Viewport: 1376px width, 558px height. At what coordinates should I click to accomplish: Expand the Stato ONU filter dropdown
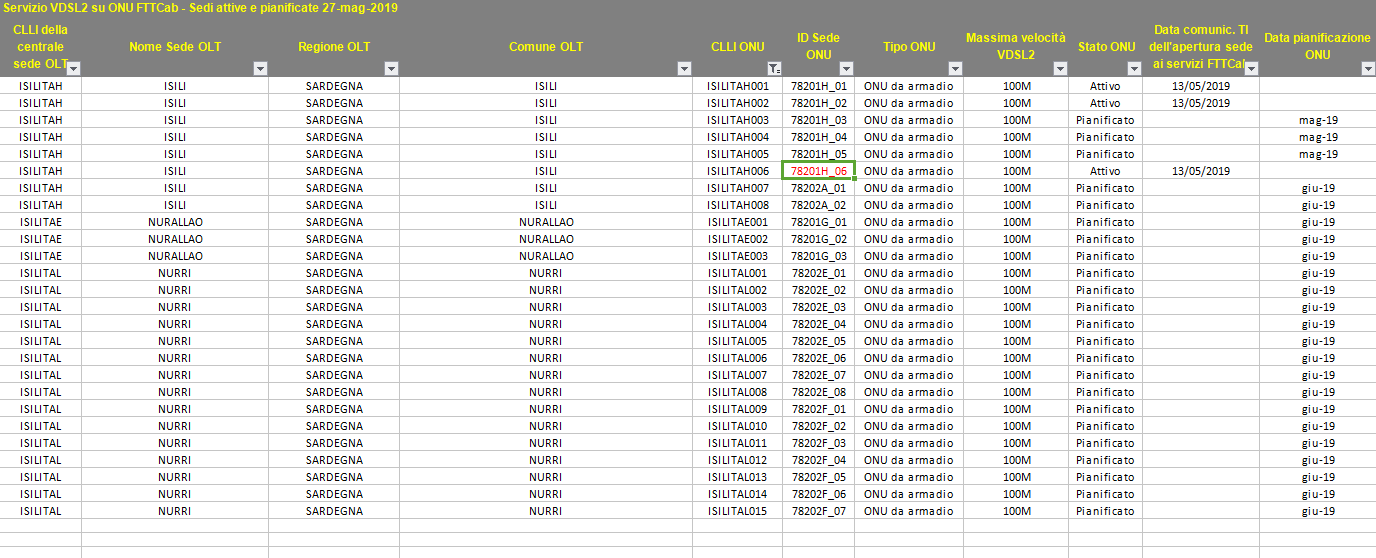click(x=1134, y=68)
